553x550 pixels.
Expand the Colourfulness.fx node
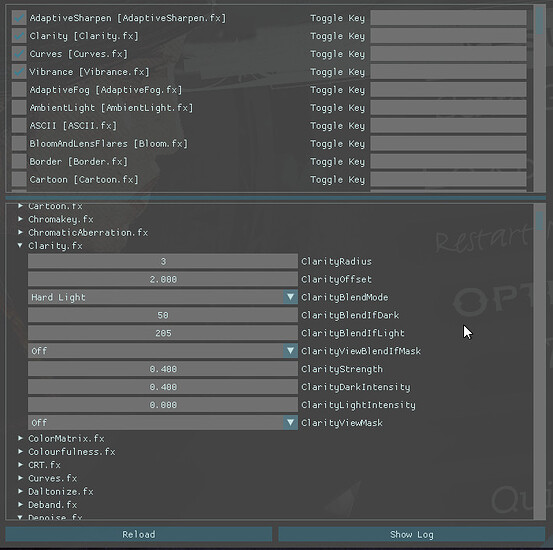pyautogui.click(x=20, y=452)
